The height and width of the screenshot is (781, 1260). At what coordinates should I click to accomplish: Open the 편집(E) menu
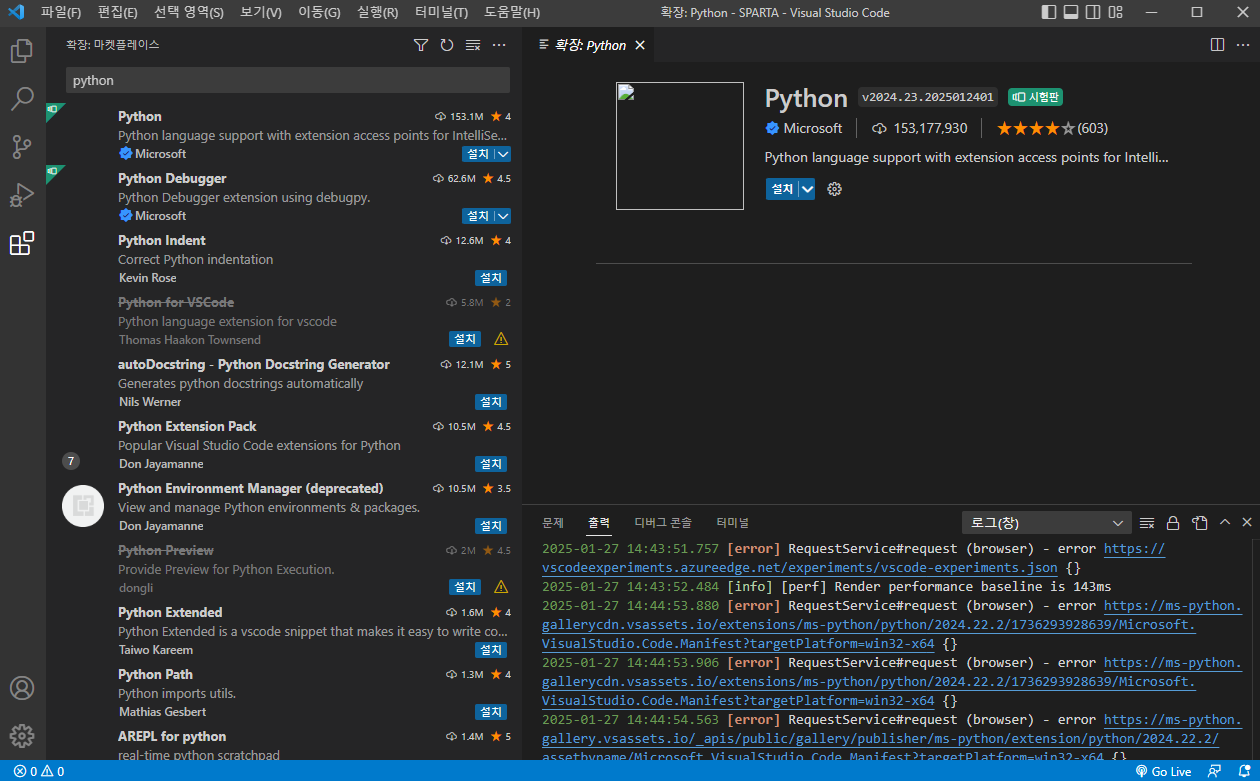click(x=118, y=12)
